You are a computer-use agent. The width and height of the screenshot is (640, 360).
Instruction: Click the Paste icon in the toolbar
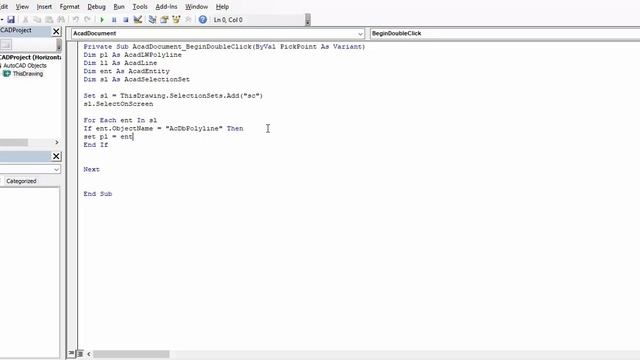pos(49,20)
